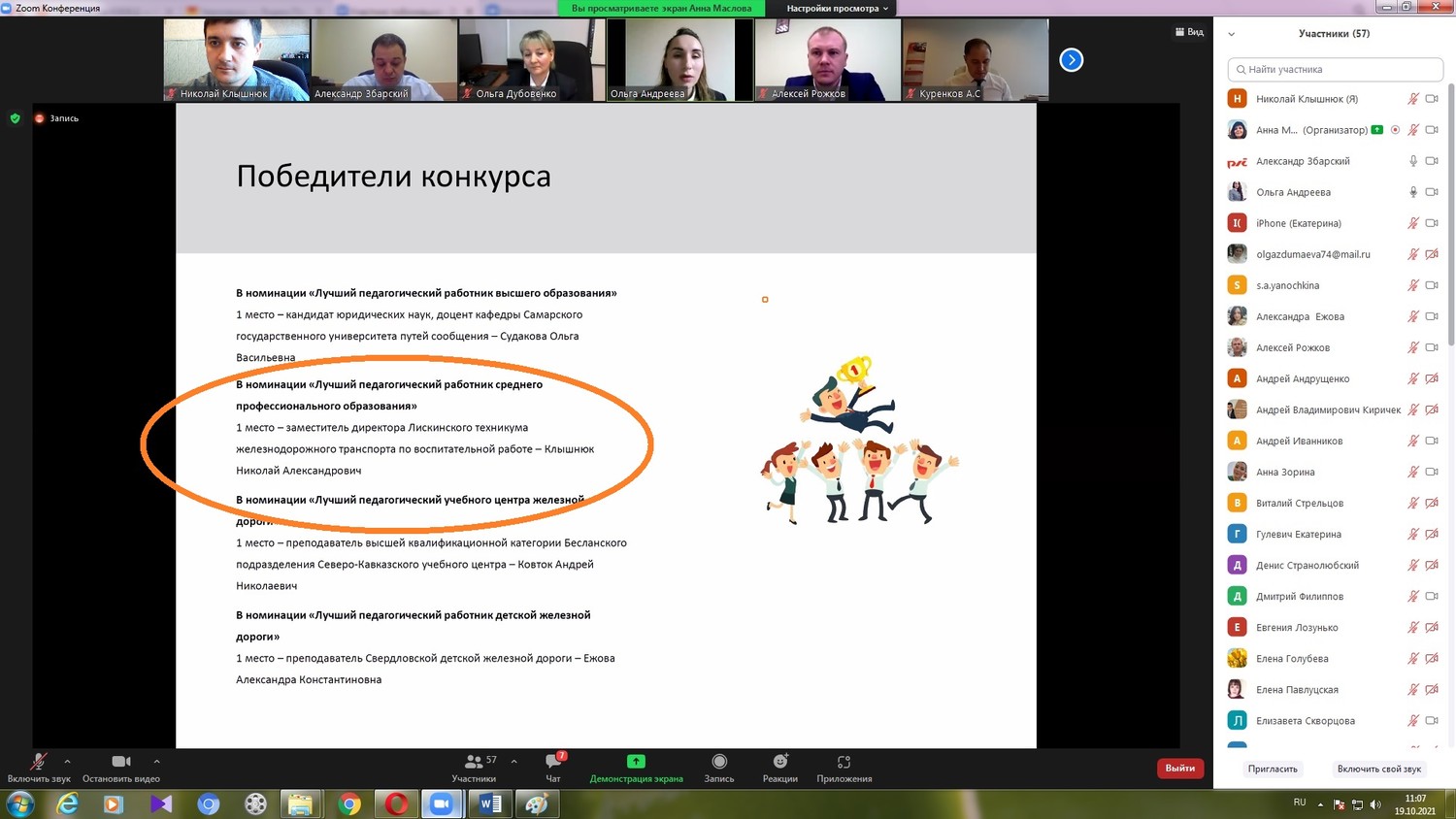
Task: Select Алексей Рожков video thumbnail
Action: [x=828, y=59]
